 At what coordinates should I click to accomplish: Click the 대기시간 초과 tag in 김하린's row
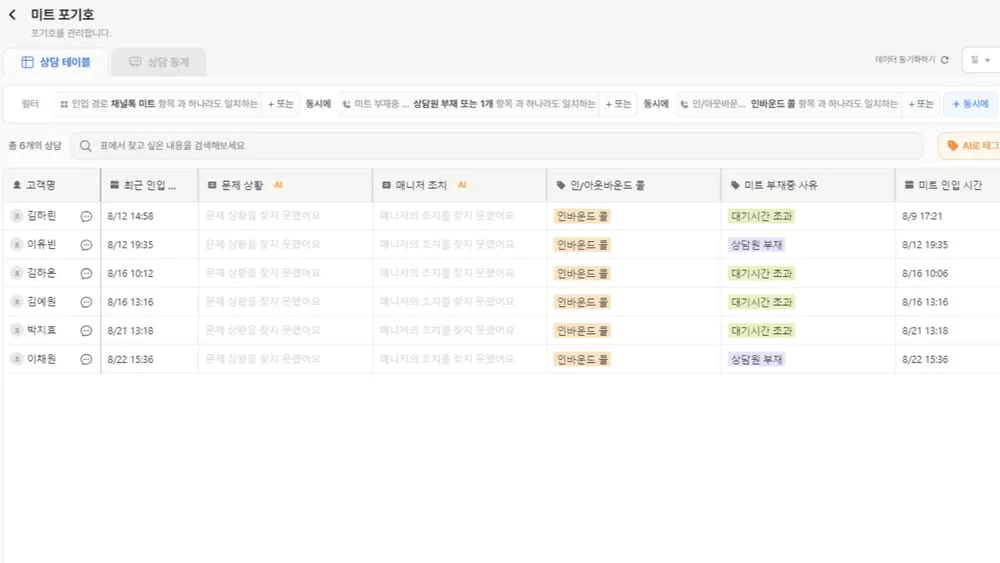click(x=761, y=216)
